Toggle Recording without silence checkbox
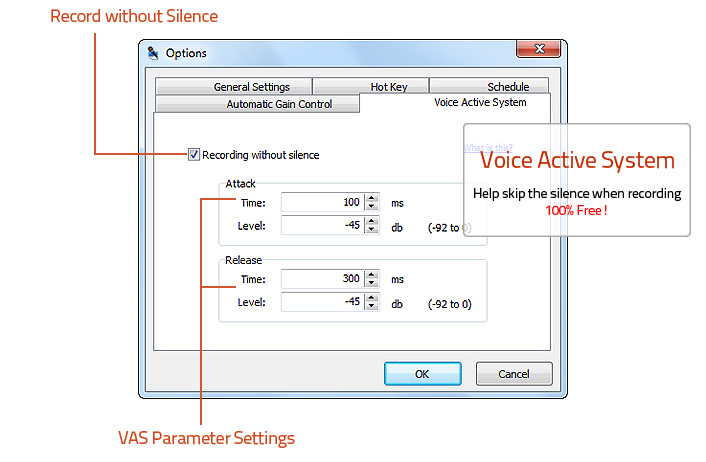Viewport: 706px width, 462px height. (194, 155)
